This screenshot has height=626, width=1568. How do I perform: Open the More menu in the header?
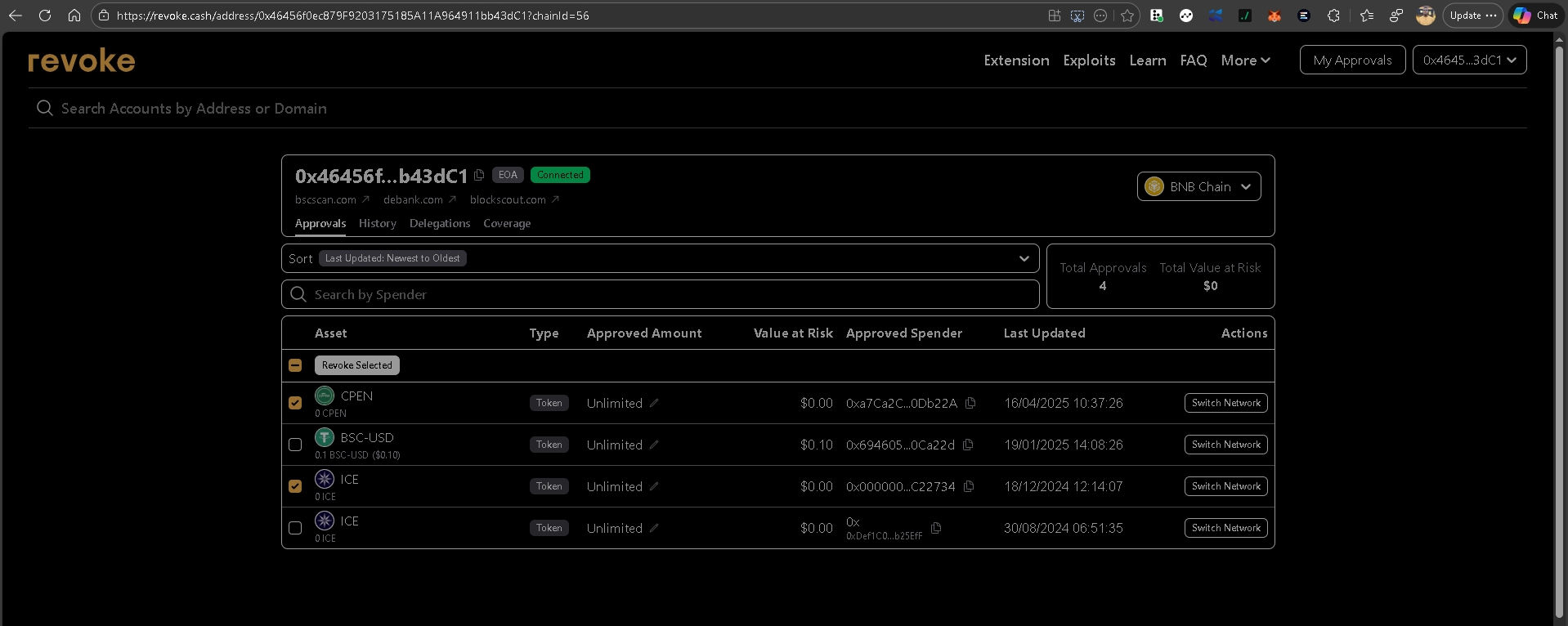point(1245,60)
